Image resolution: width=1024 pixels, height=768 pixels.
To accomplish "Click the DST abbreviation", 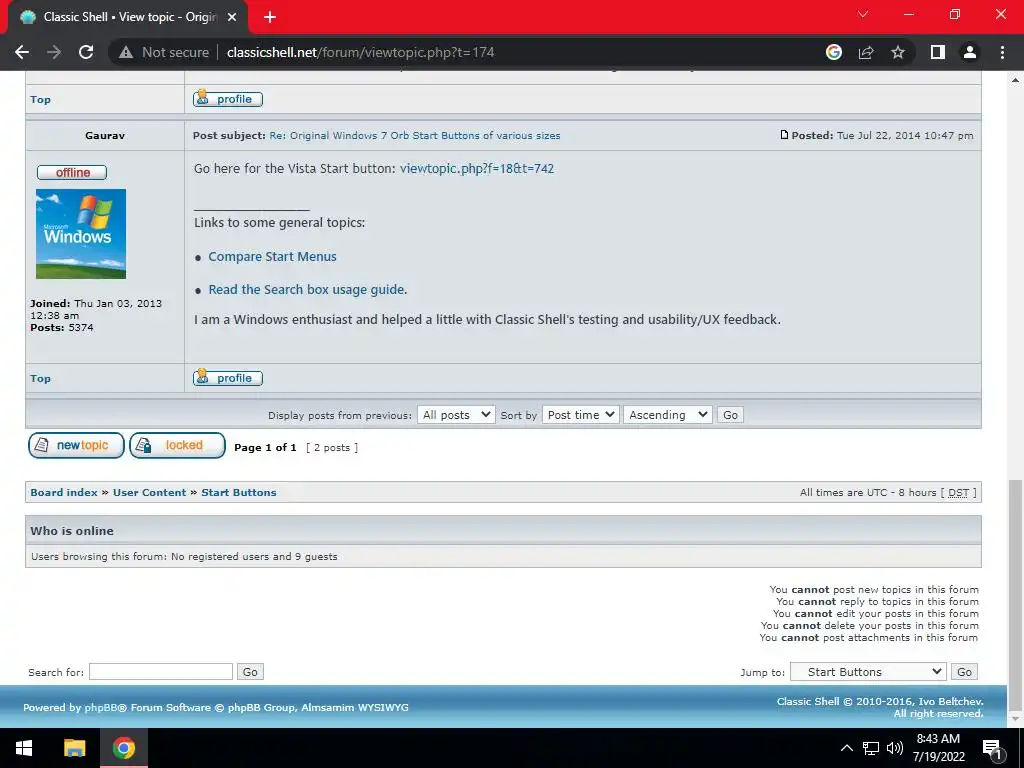I will pyautogui.click(x=958, y=492).
